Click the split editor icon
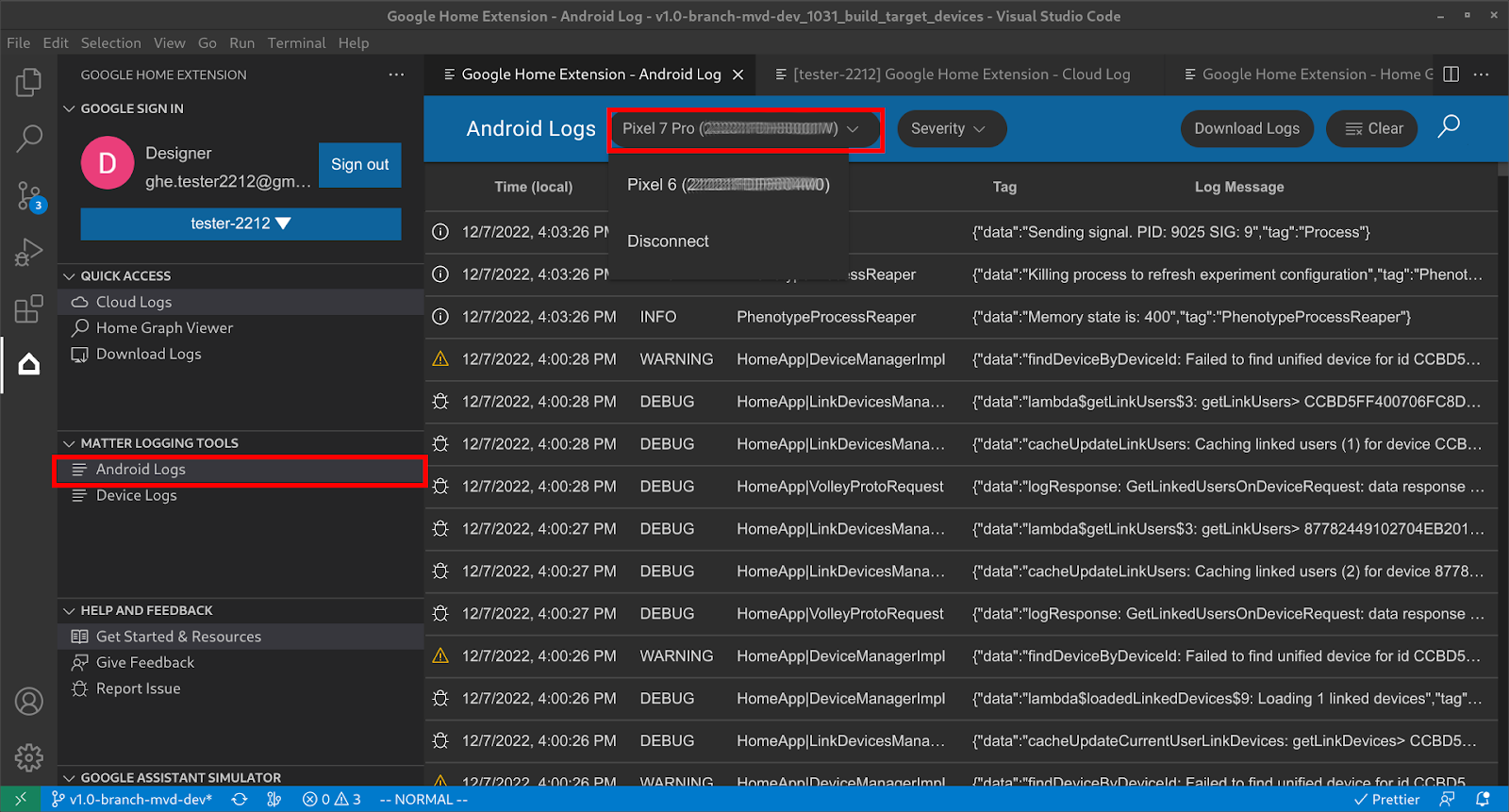This screenshot has height=812, width=1509. click(1451, 75)
